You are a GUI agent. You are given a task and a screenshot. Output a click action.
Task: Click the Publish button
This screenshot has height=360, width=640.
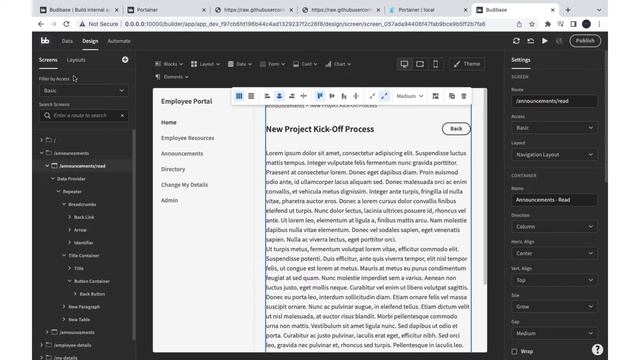tap(585, 41)
